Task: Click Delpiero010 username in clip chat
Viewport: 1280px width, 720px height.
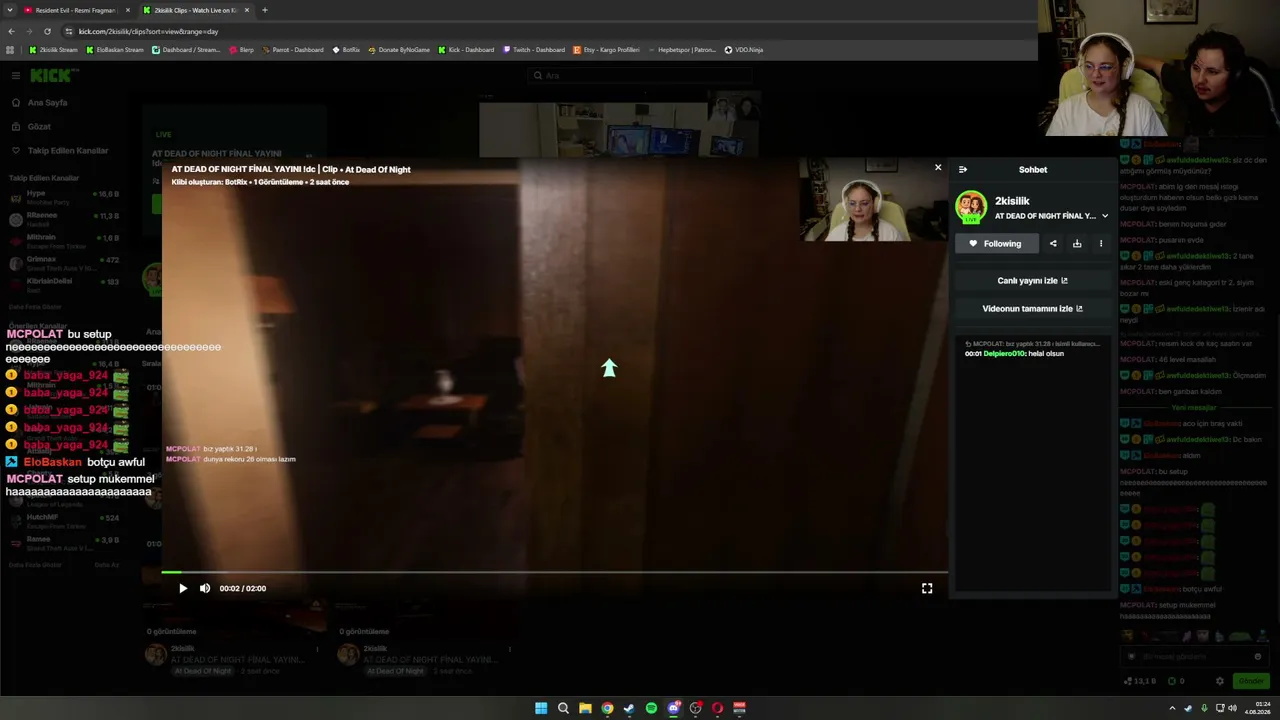Action: click(1005, 354)
